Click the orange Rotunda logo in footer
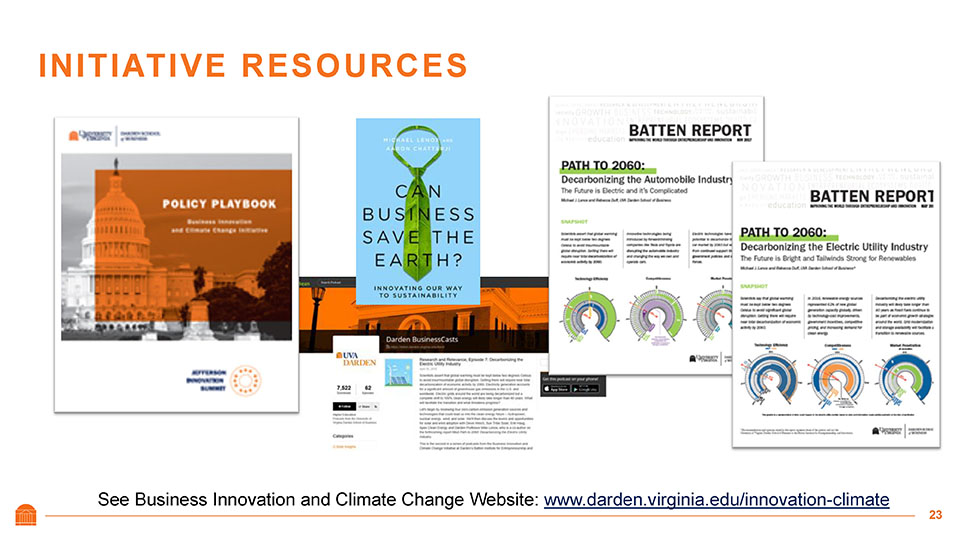960x540 pixels. [26, 515]
